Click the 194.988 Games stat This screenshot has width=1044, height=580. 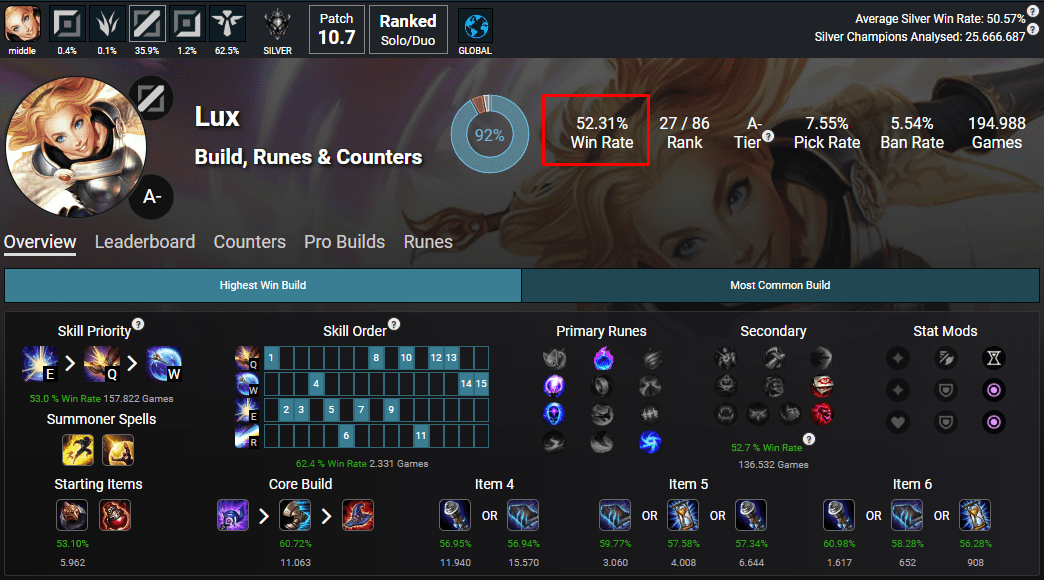[x=997, y=133]
